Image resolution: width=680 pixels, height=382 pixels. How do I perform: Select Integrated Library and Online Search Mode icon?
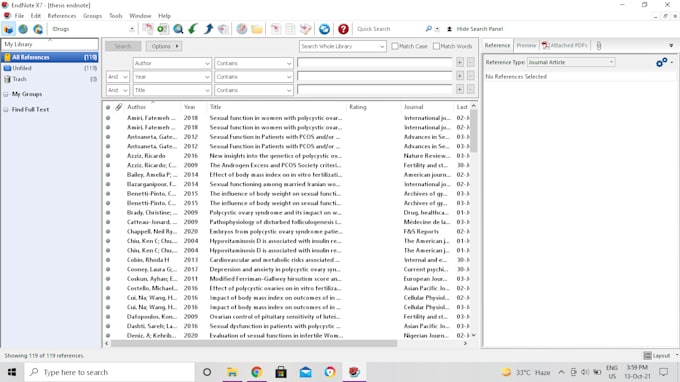point(38,29)
